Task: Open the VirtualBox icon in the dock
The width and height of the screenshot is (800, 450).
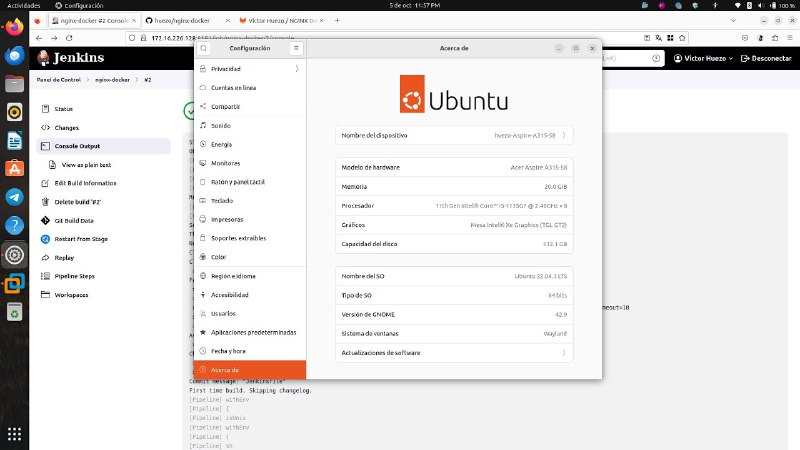Action: 14,283
